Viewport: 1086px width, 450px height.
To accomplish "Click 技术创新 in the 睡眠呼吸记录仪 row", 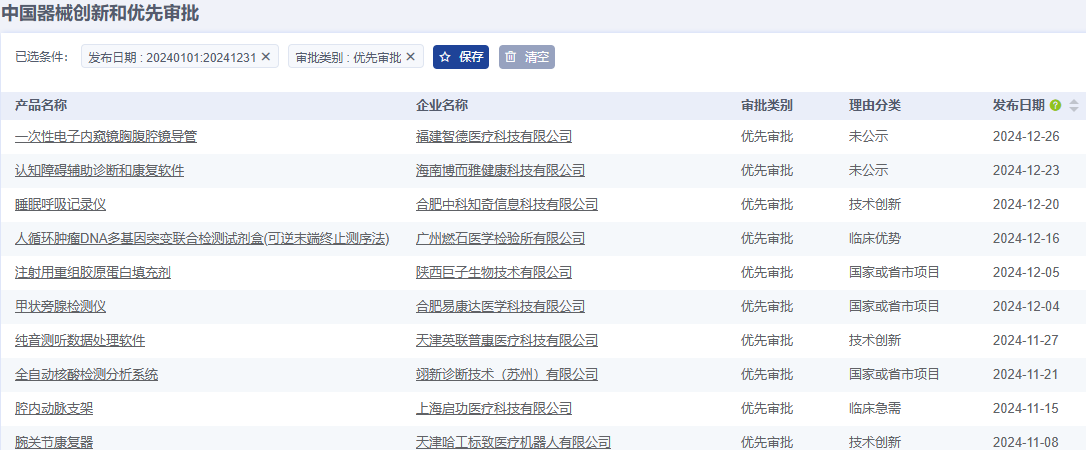I will tap(875, 204).
